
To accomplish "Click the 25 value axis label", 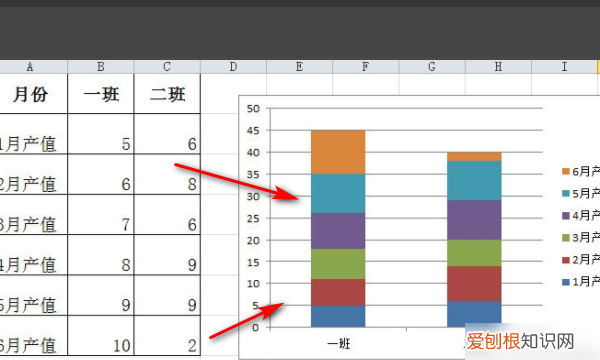I will click(253, 218).
